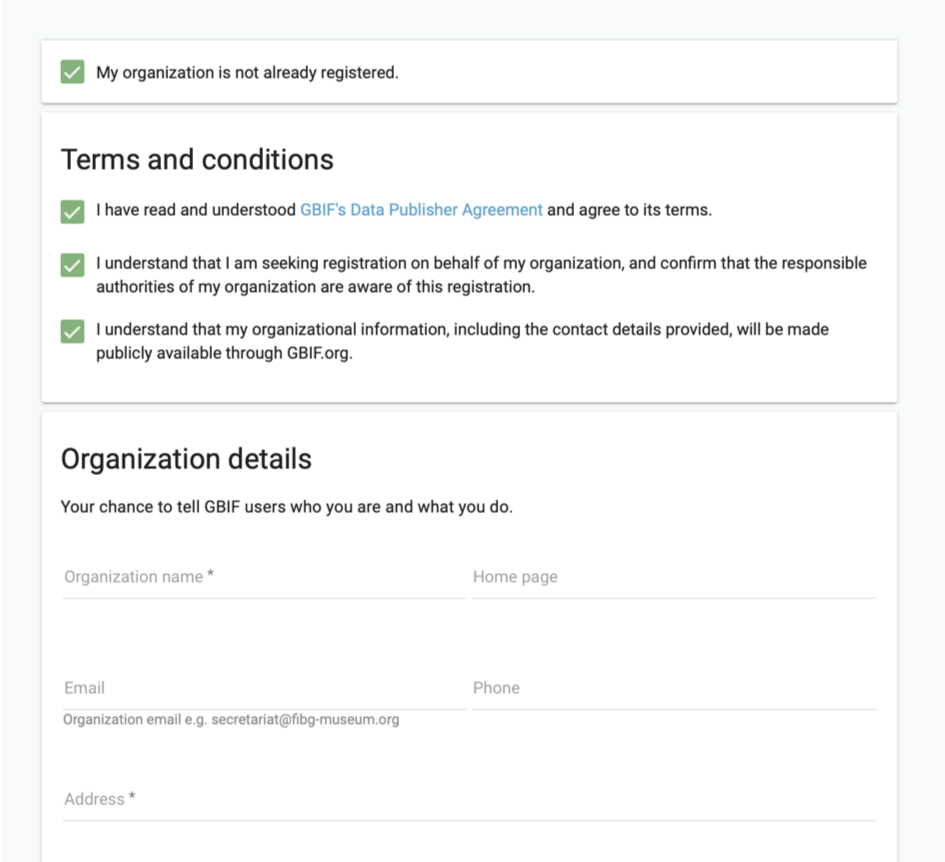The image size is (945, 862).
Task: Uncheck the registration on behalf checkbox
Action: 72,265
